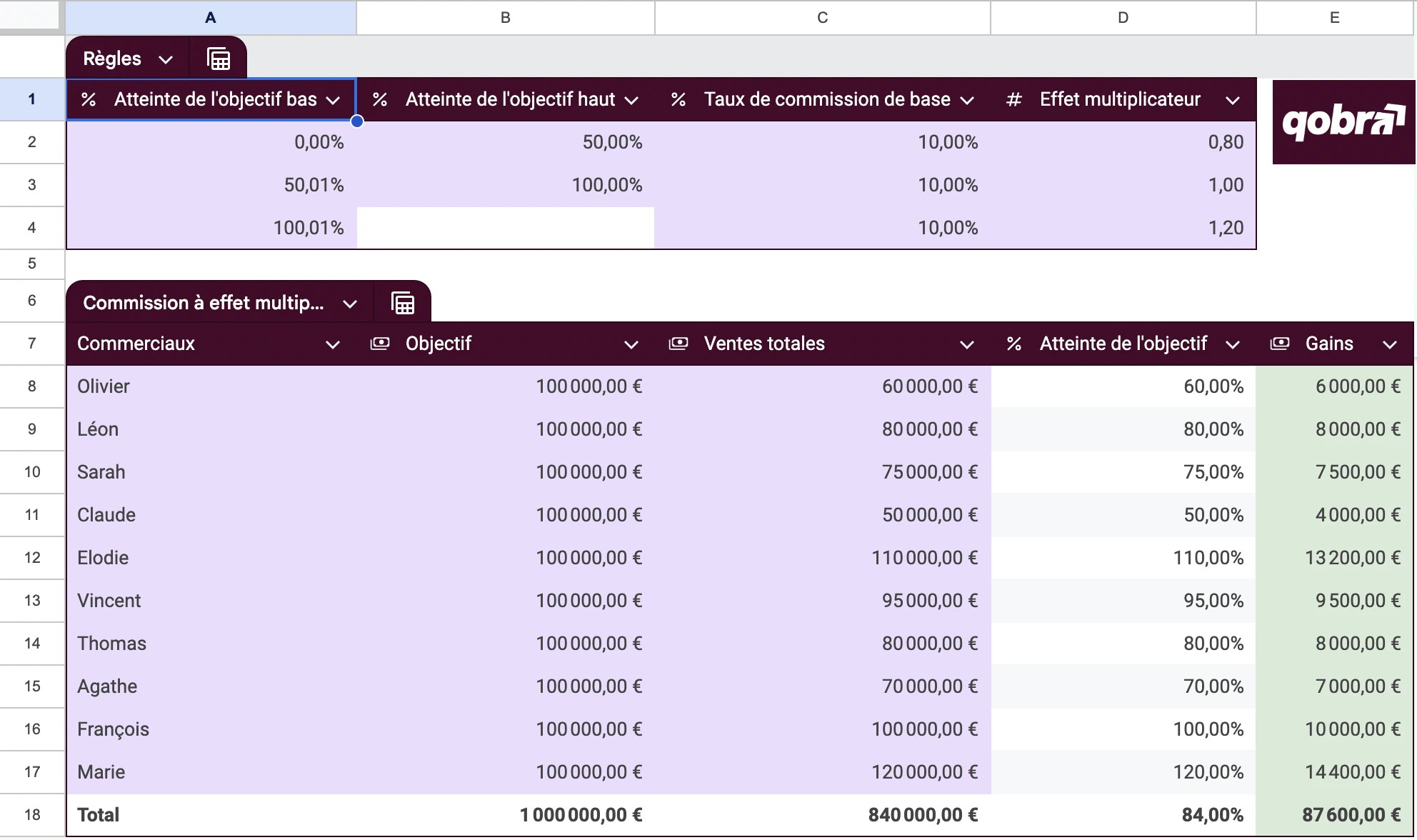The height and width of the screenshot is (840, 1417).
Task: Open Commerciaux column dropdown arrow
Action: (333, 344)
